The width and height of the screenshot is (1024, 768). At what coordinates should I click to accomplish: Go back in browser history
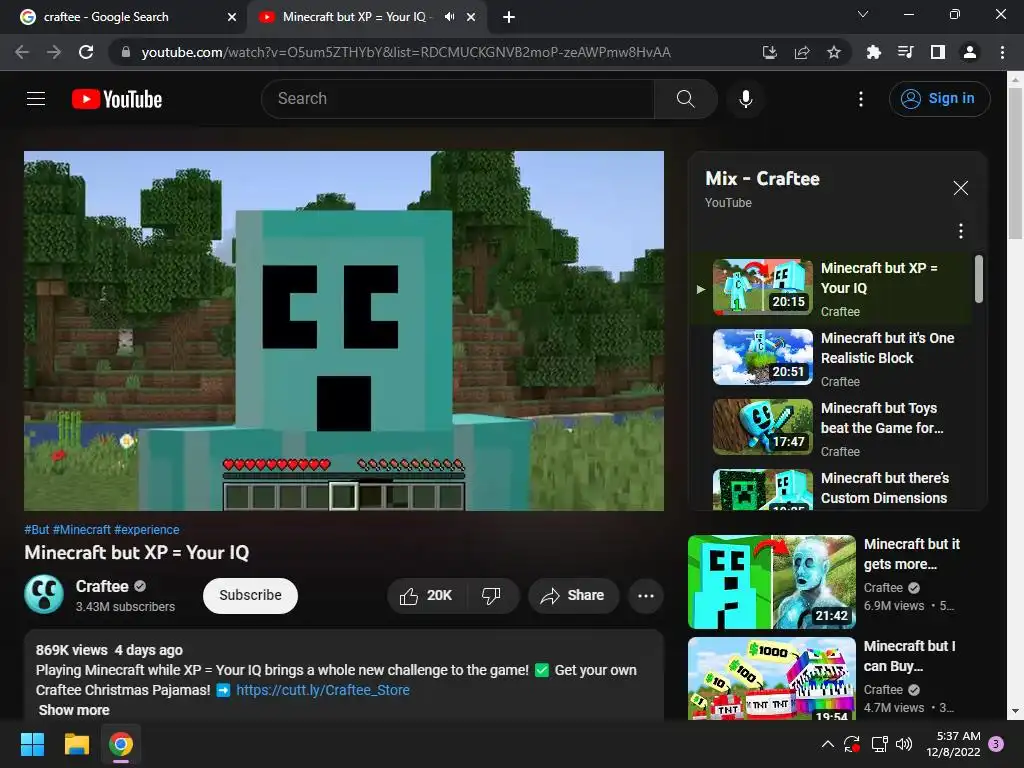tap(22, 52)
